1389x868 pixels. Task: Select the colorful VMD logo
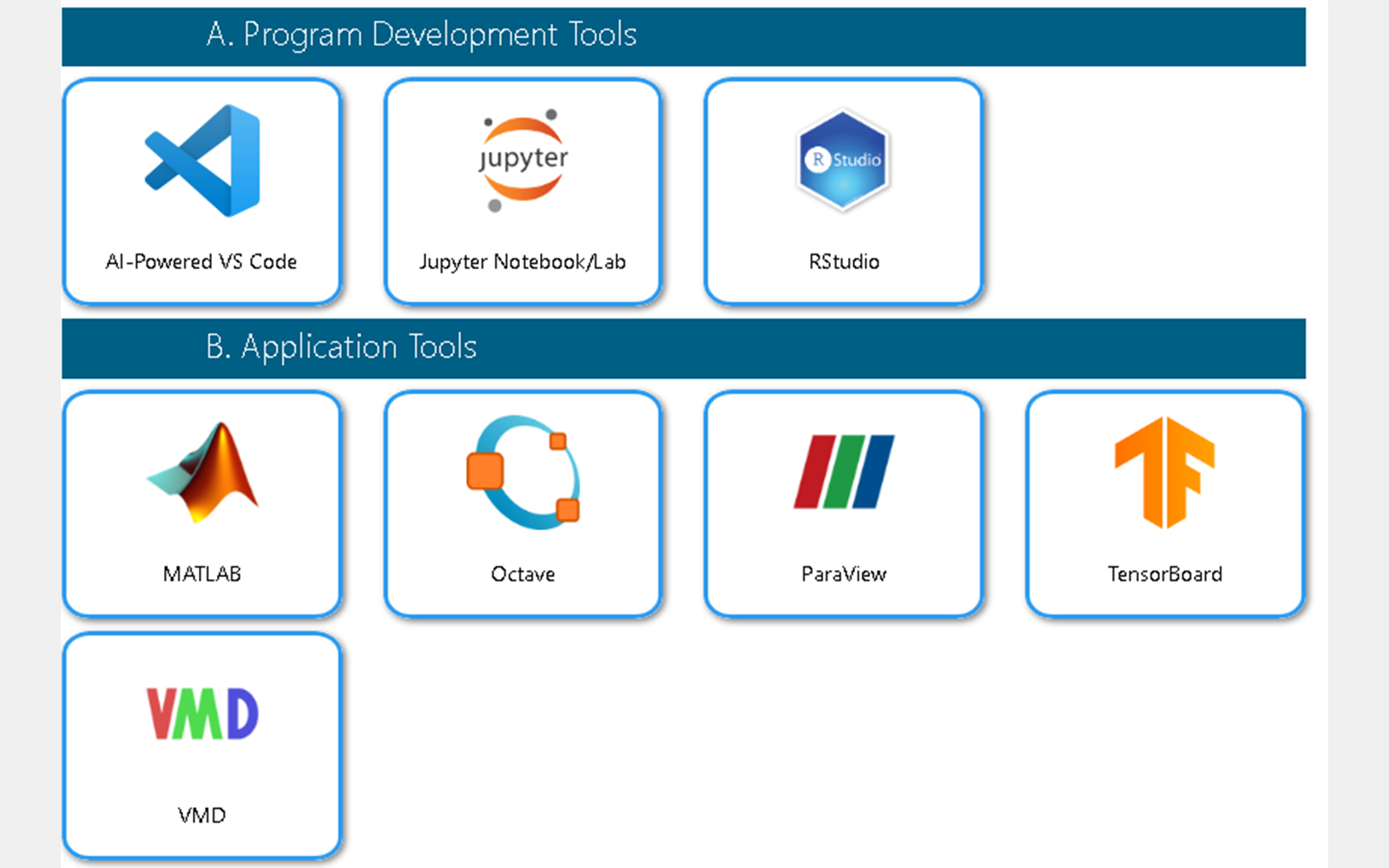pos(202,713)
